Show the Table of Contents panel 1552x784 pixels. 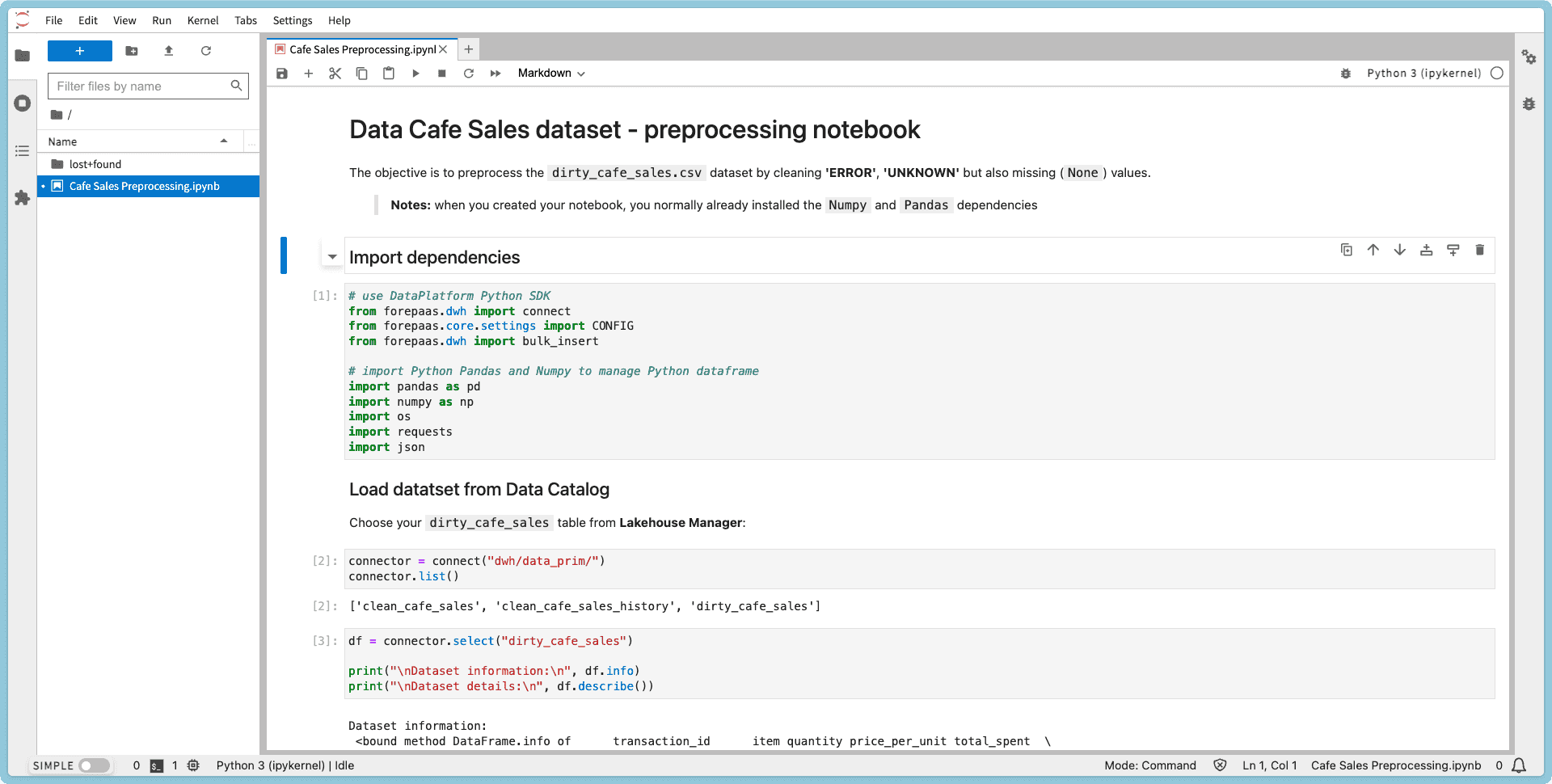(x=23, y=151)
